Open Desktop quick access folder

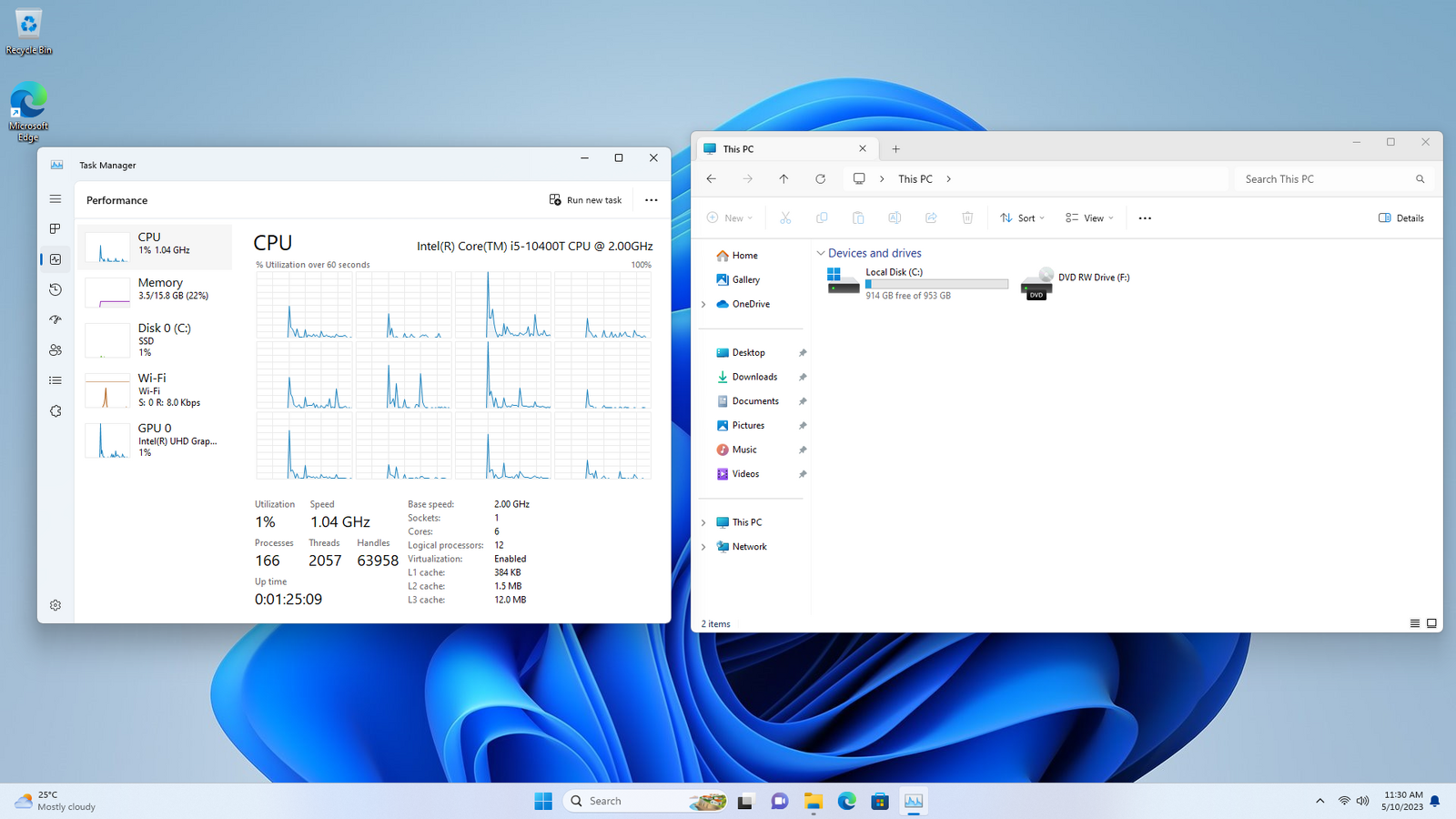point(741,353)
